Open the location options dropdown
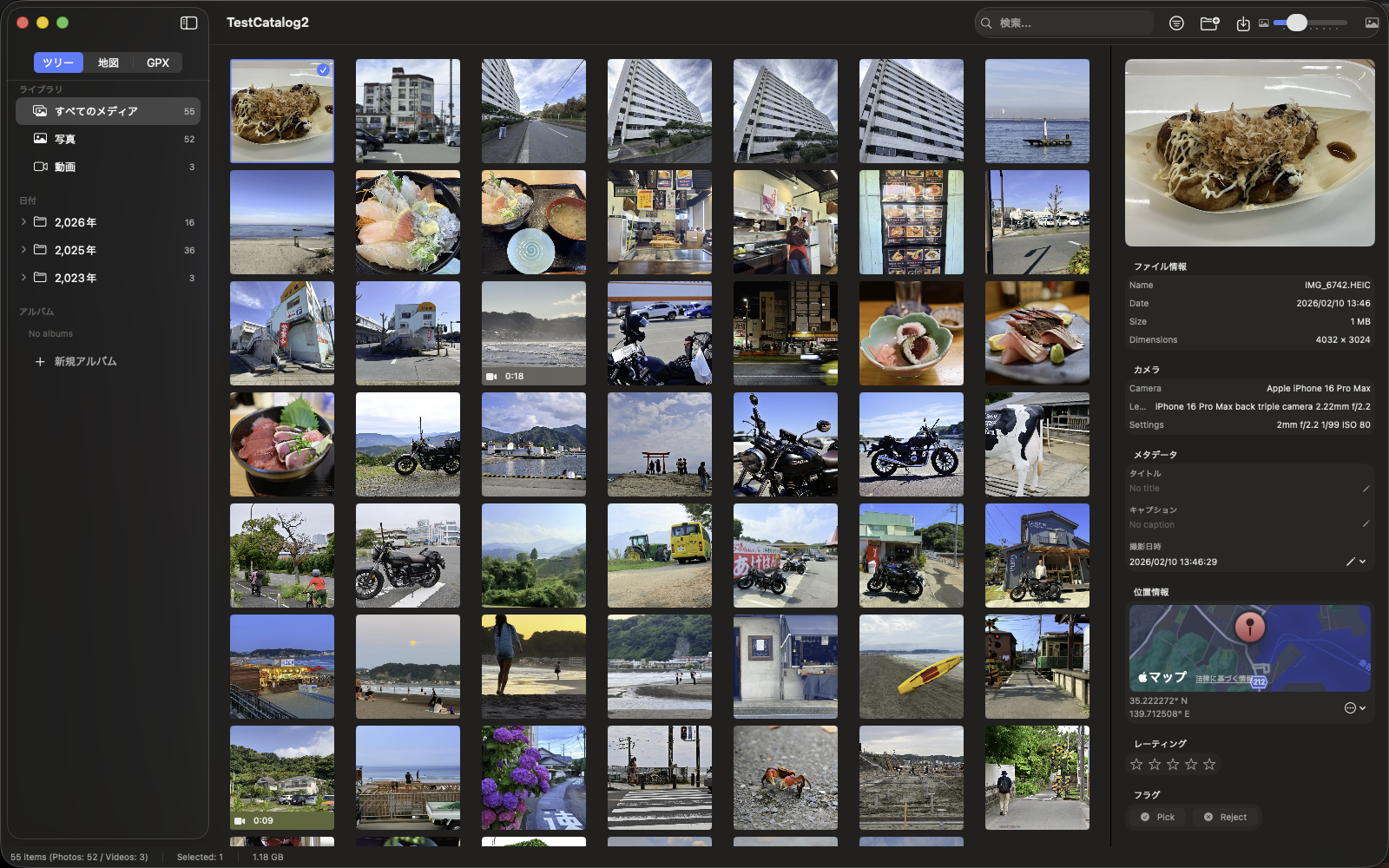The image size is (1389, 868). point(1355,707)
